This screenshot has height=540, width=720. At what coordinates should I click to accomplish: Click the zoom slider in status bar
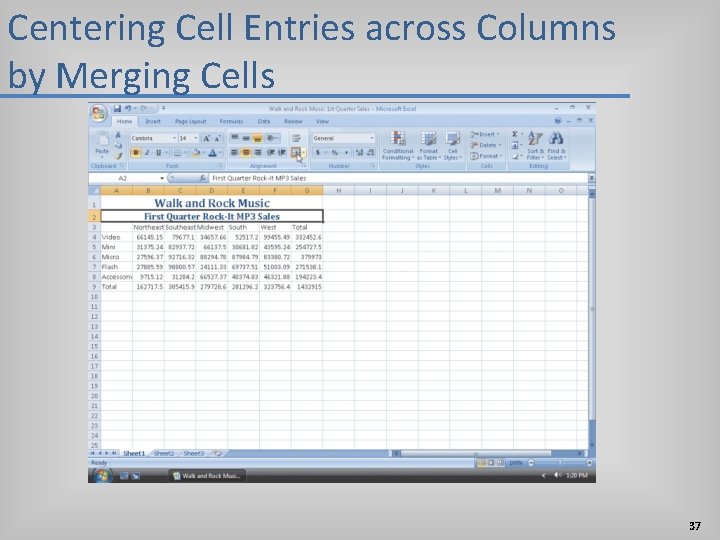coord(560,462)
